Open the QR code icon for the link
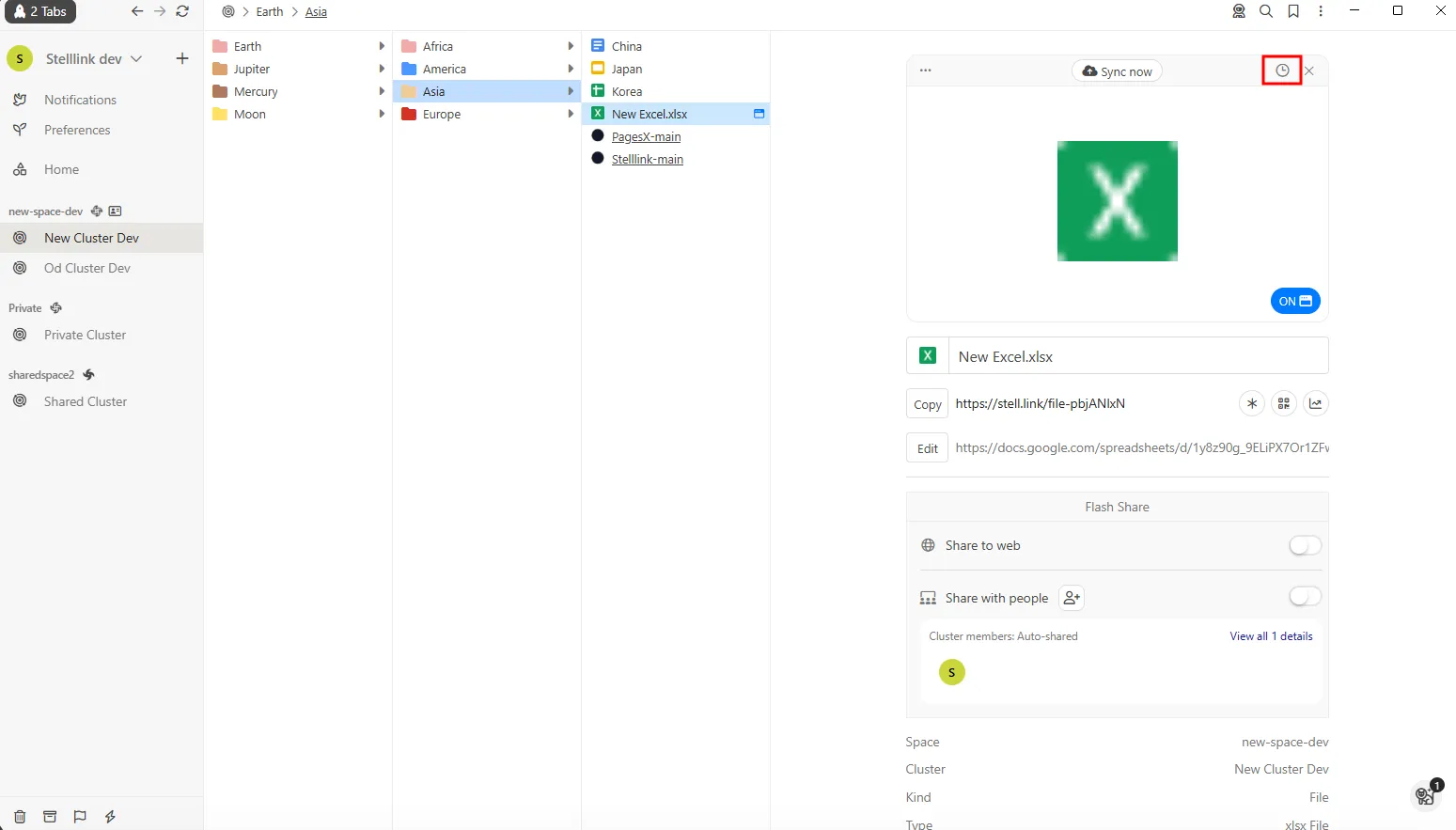 [x=1283, y=403]
